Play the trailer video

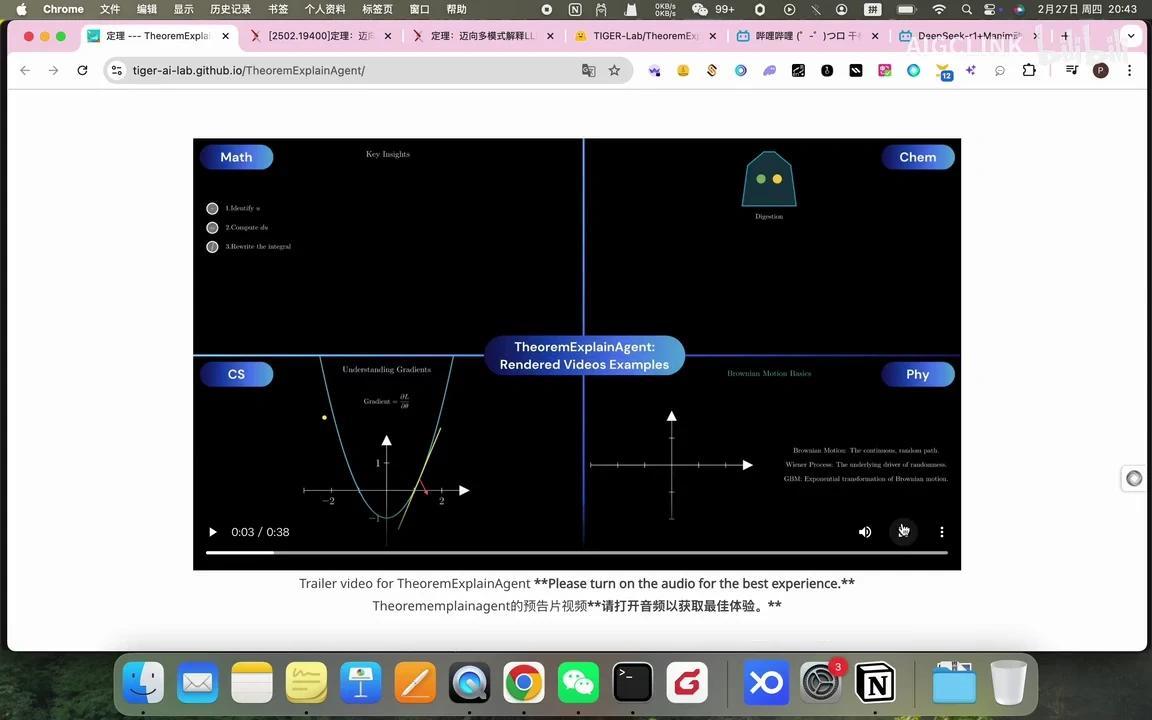pyautogui.click(x=213, y=532)
